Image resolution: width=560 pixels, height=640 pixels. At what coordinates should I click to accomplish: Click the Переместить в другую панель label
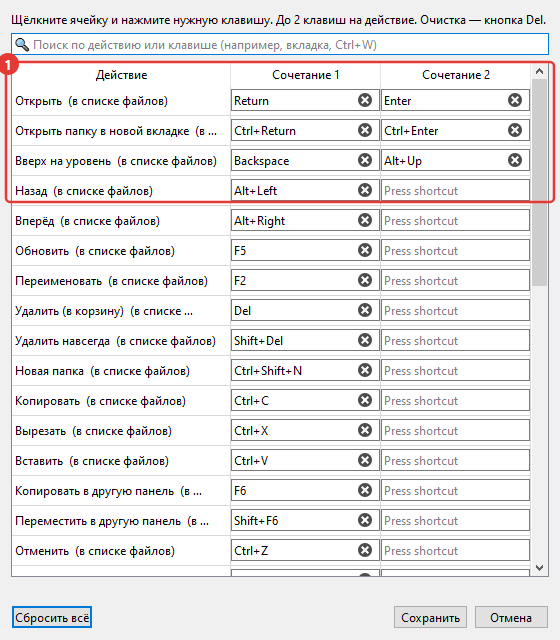click(x=112, y=521)
